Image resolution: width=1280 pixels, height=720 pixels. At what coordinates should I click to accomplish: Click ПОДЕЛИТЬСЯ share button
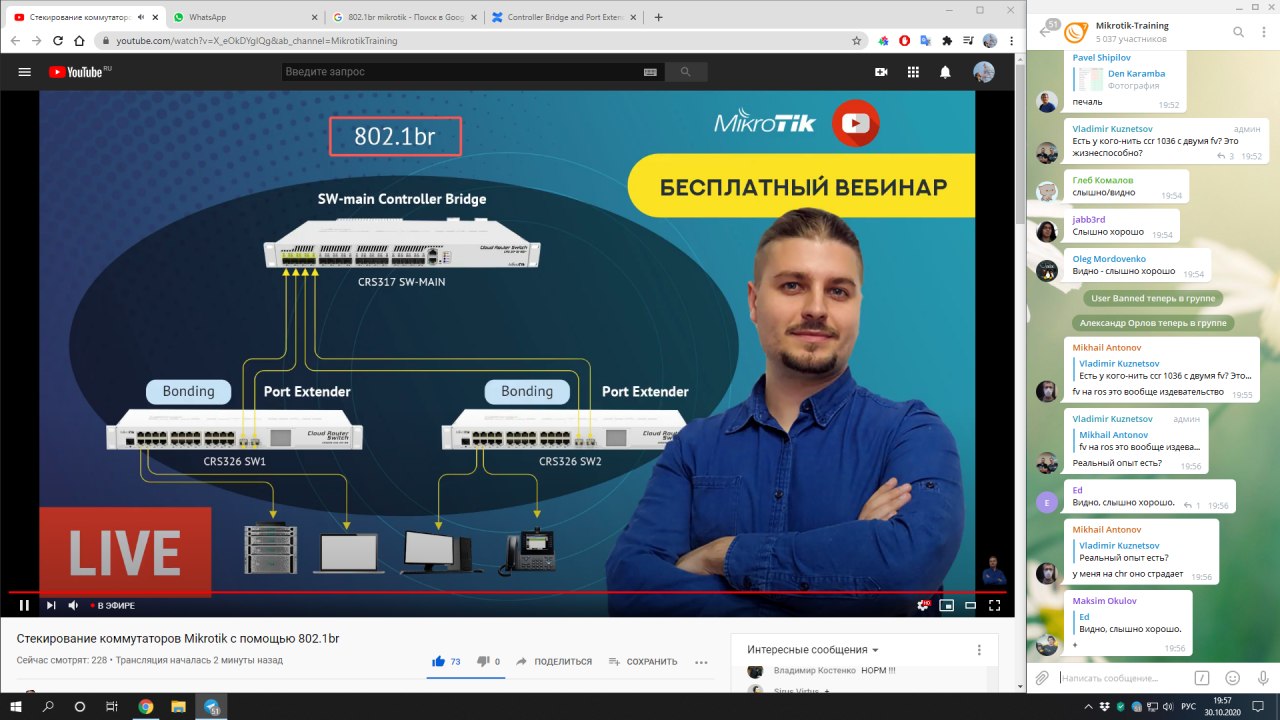point(553,661)
